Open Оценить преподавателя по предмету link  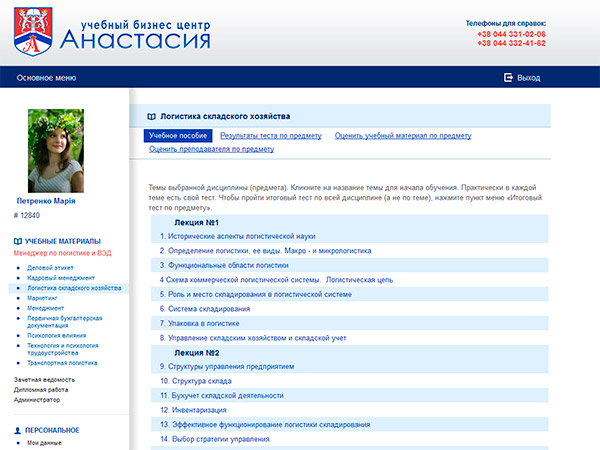pyautogui.click(x=211, y=149)
